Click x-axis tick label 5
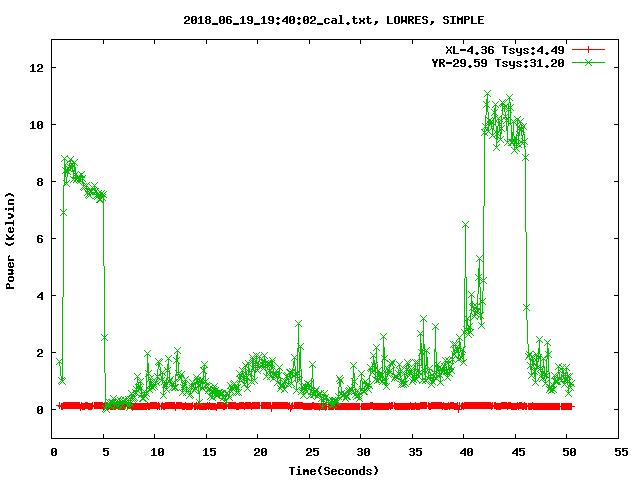The width and height of the screenshot is (640, 480). coord(106,452)
